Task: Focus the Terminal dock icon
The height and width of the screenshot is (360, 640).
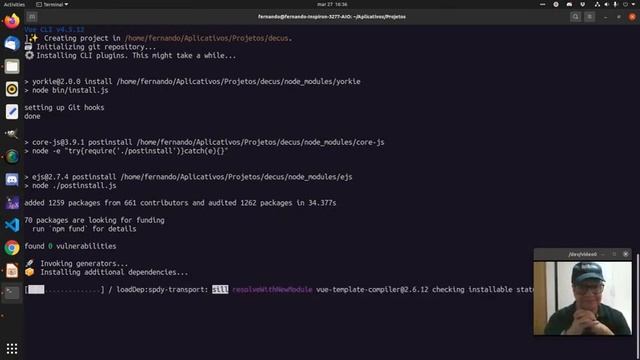Action: pos(12,293)
